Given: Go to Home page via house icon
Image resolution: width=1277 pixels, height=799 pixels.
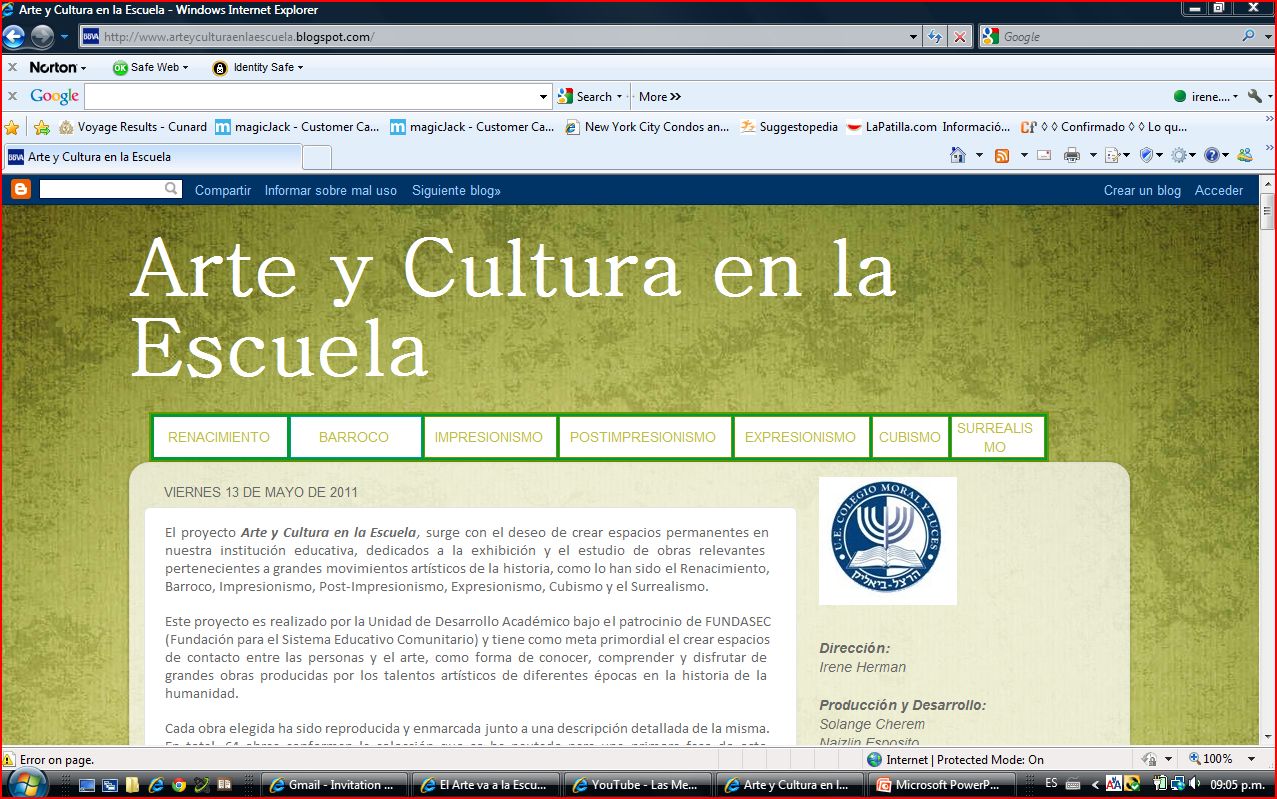Looking at the screenshot, I should click(x=958, y=155).
